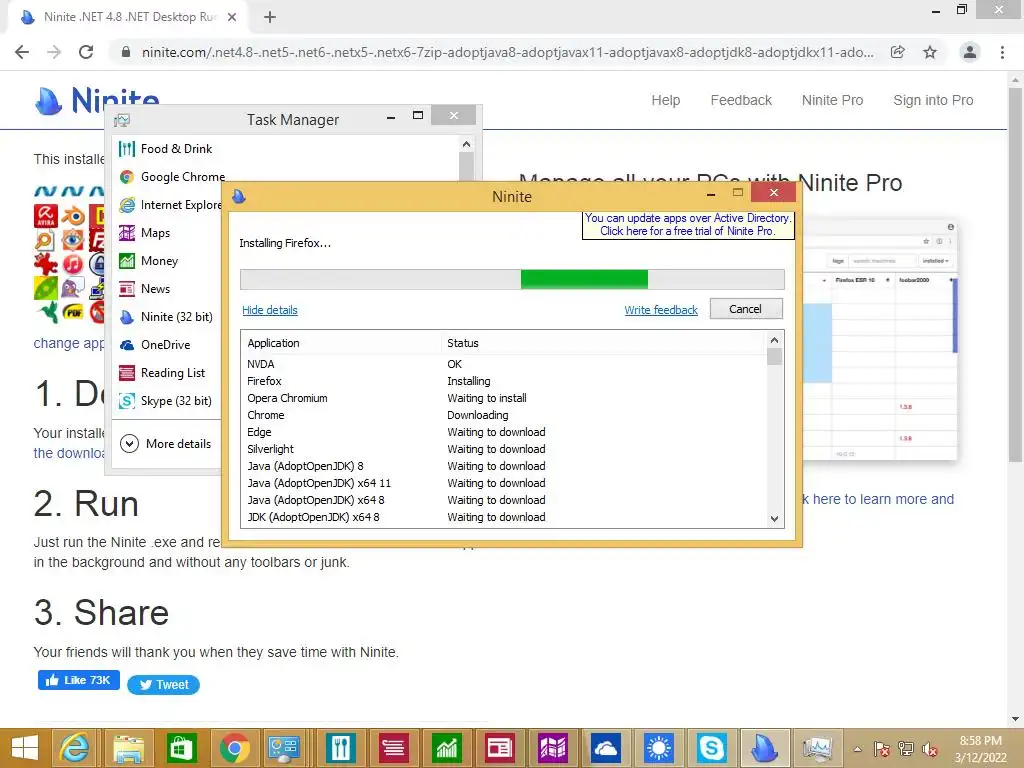Click the red iTunes music note icon
Image resolution: width=1024 pixels, height=768 pixels.
[x=73, y=264]
